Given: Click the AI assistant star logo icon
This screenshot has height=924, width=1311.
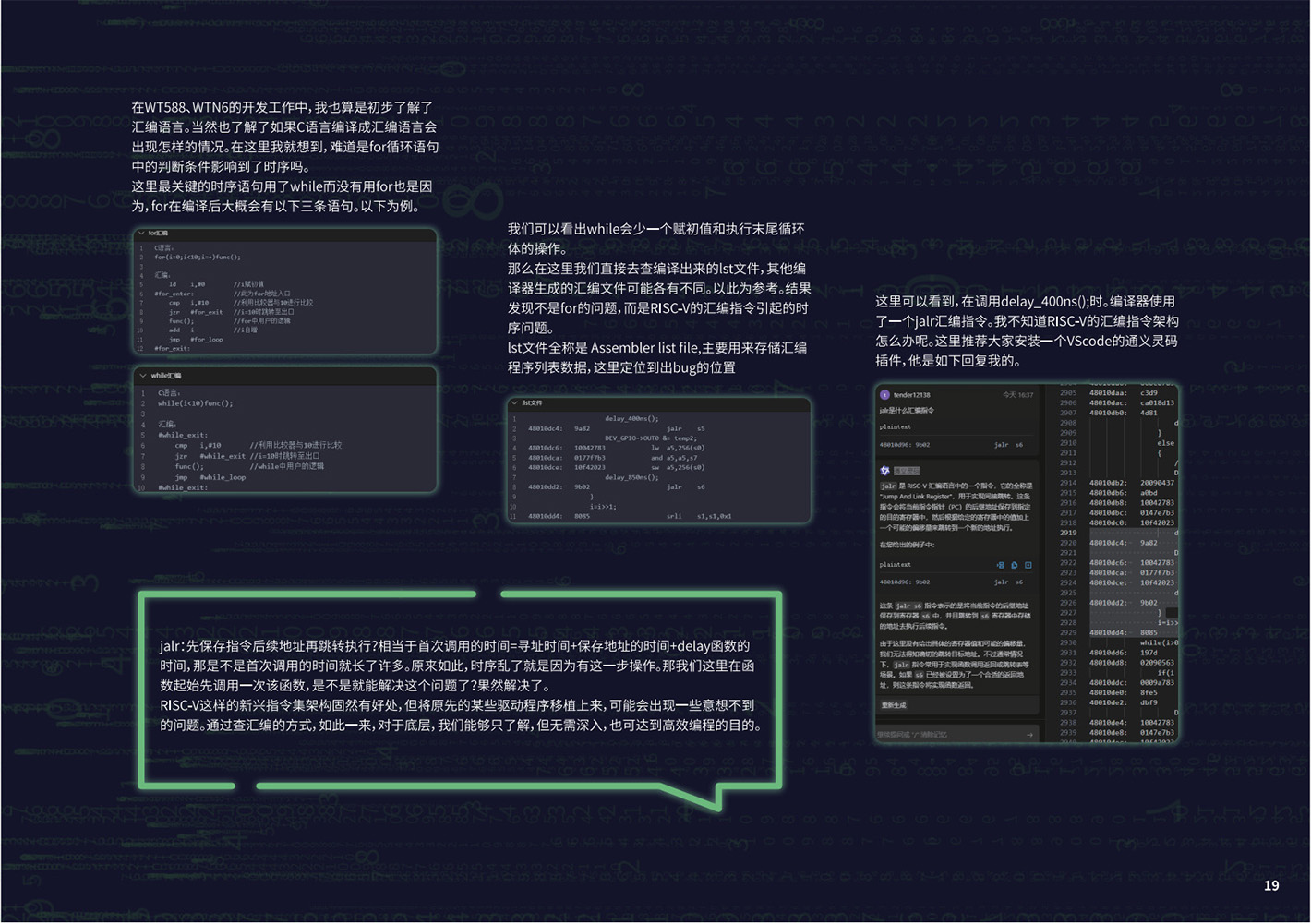Looking at the screenshot, I should point(884,471).
